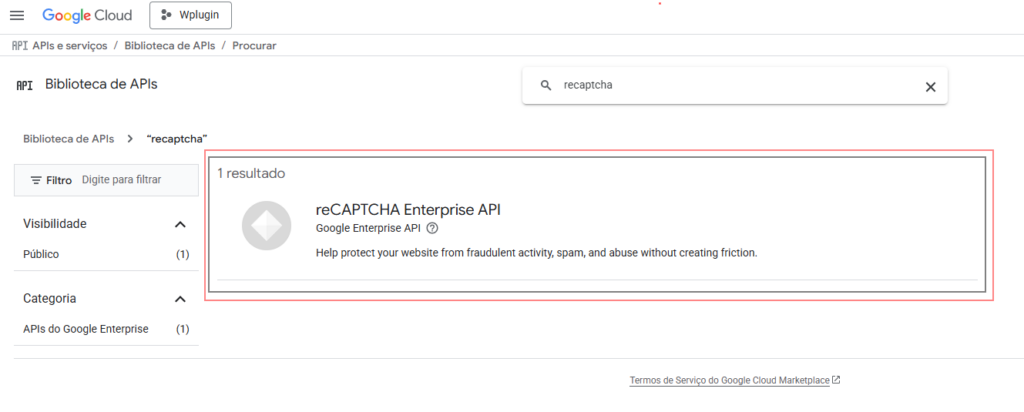Click the search magnifier icon
Image resolution: width=1024 pixels, height=412 pixels.
pyautogui.click(x=546, y=86)
